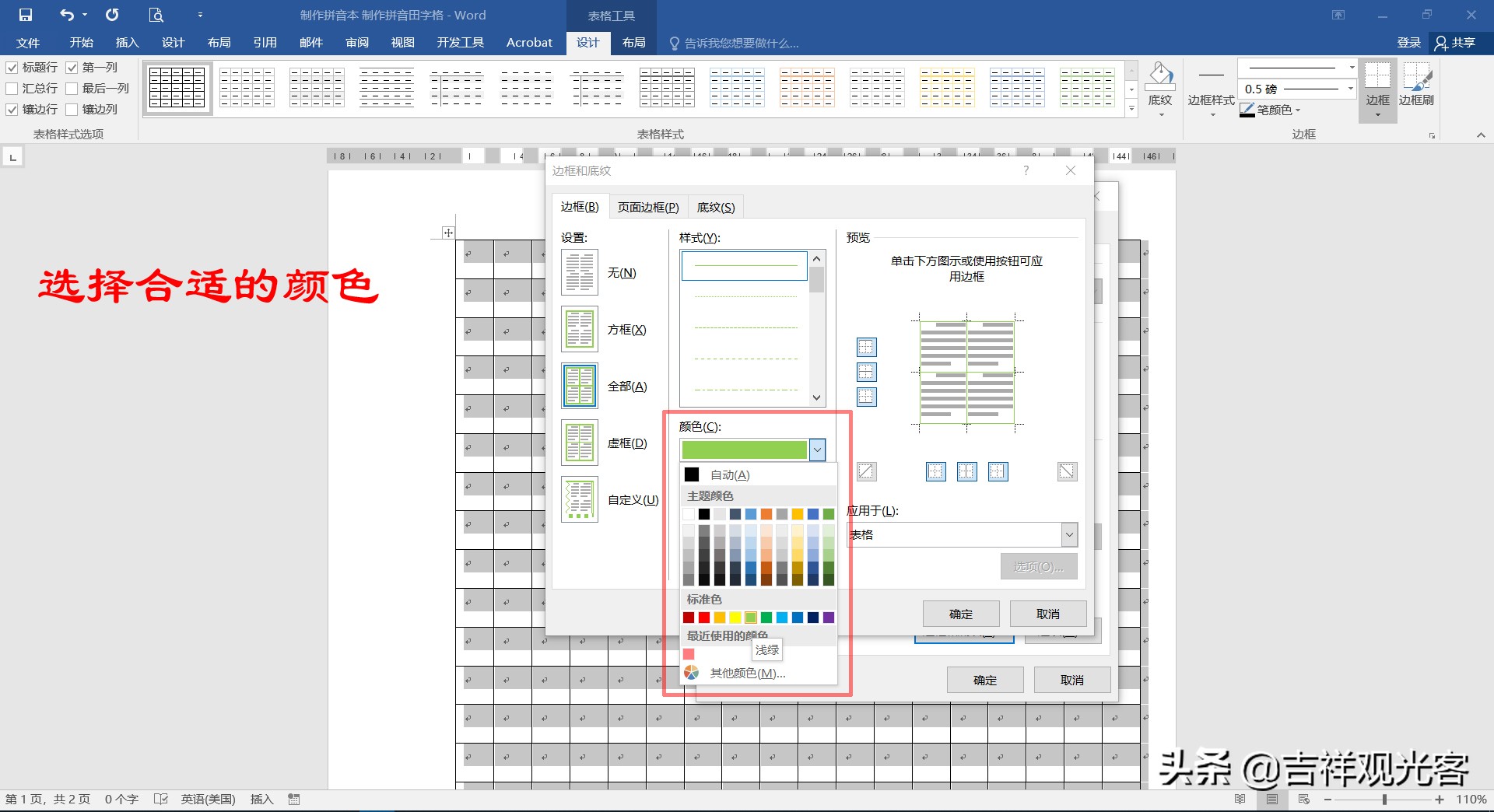
Task: Open the Shading (底纹) dialog tab
Action: 715,207
